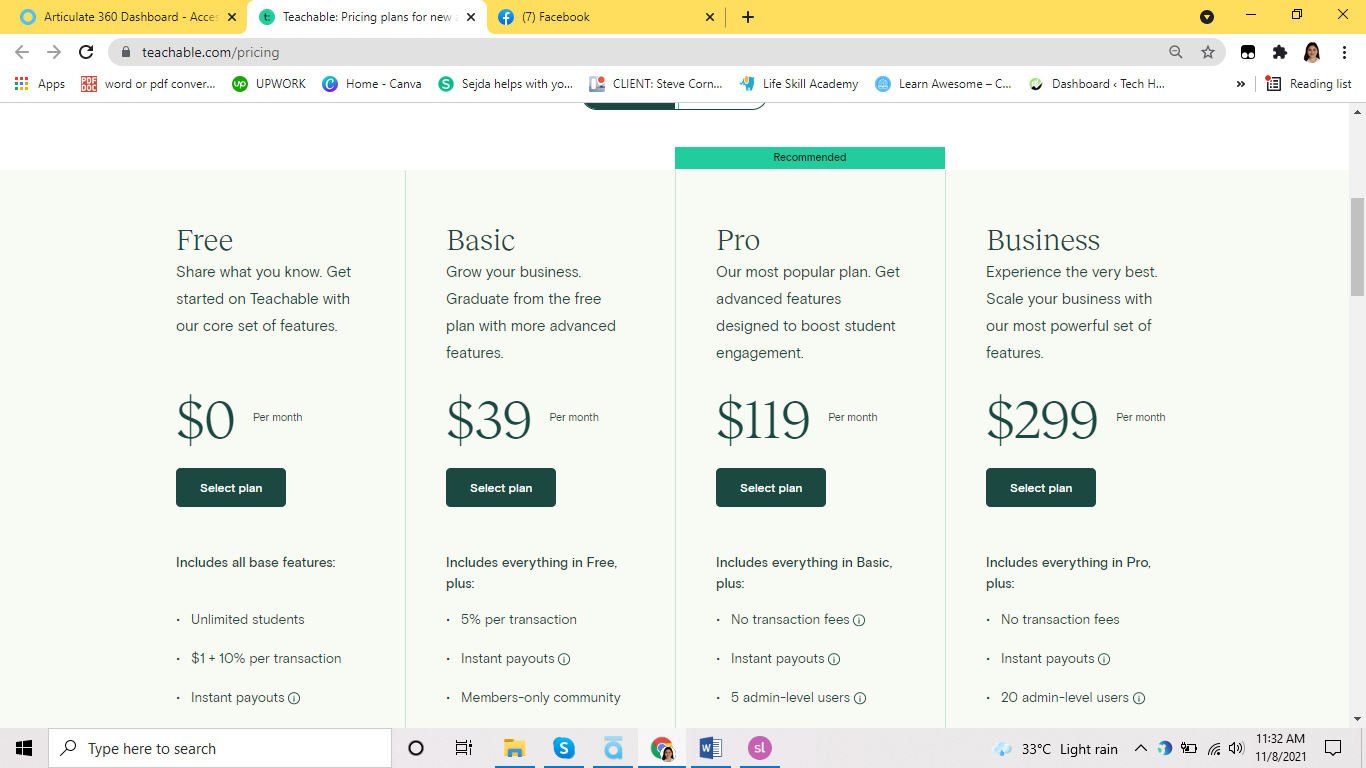
Task: Open the Extensions puzzle icon
Action: [1280, 52]
